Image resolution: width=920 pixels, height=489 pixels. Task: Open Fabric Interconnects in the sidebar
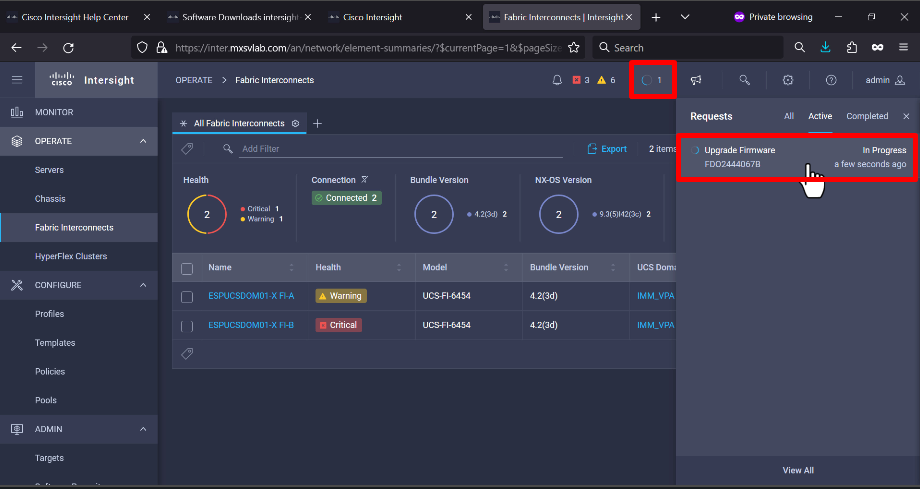79,227
